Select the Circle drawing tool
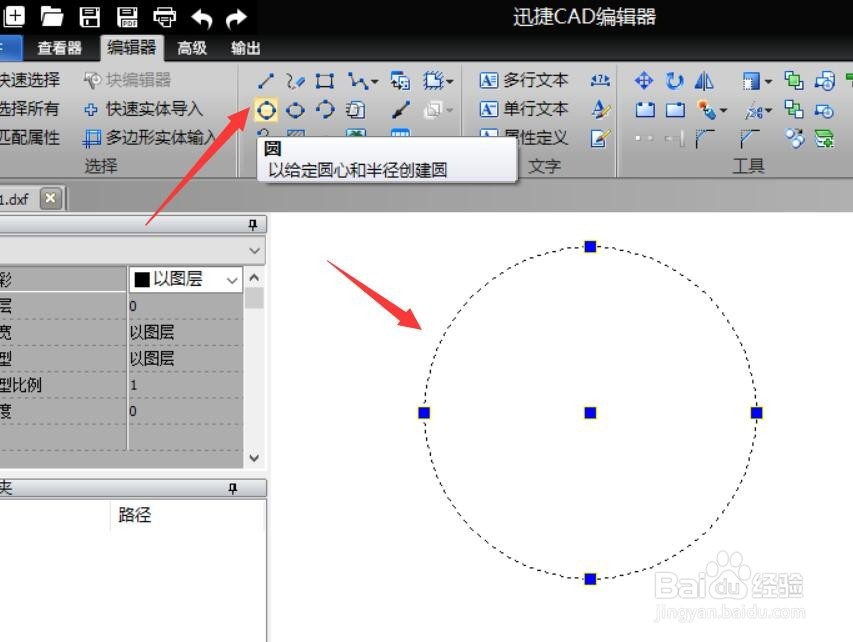853x642 pixels. tap(266, 110)
